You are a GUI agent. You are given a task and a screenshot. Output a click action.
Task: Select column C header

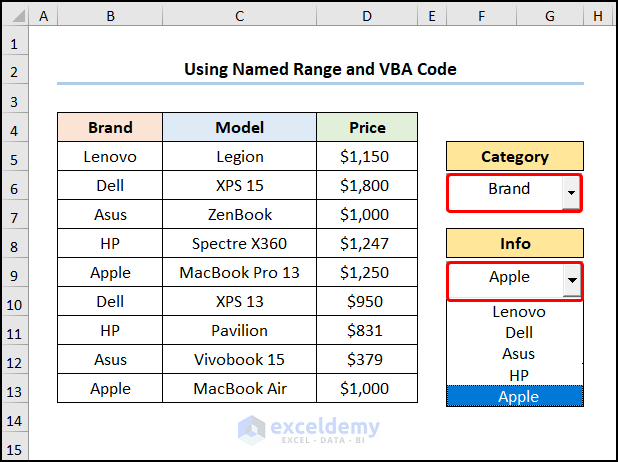tap(240, 16)
